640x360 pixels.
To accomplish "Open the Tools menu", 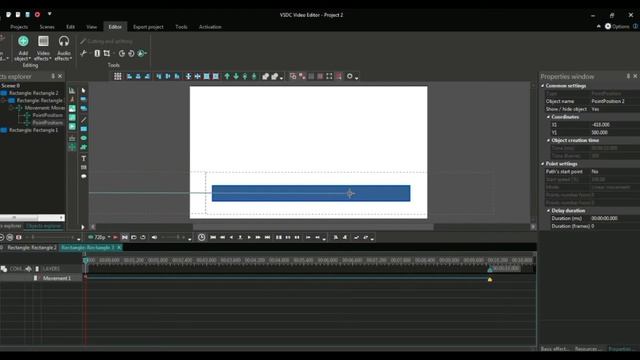I will [x=181, y=27].
